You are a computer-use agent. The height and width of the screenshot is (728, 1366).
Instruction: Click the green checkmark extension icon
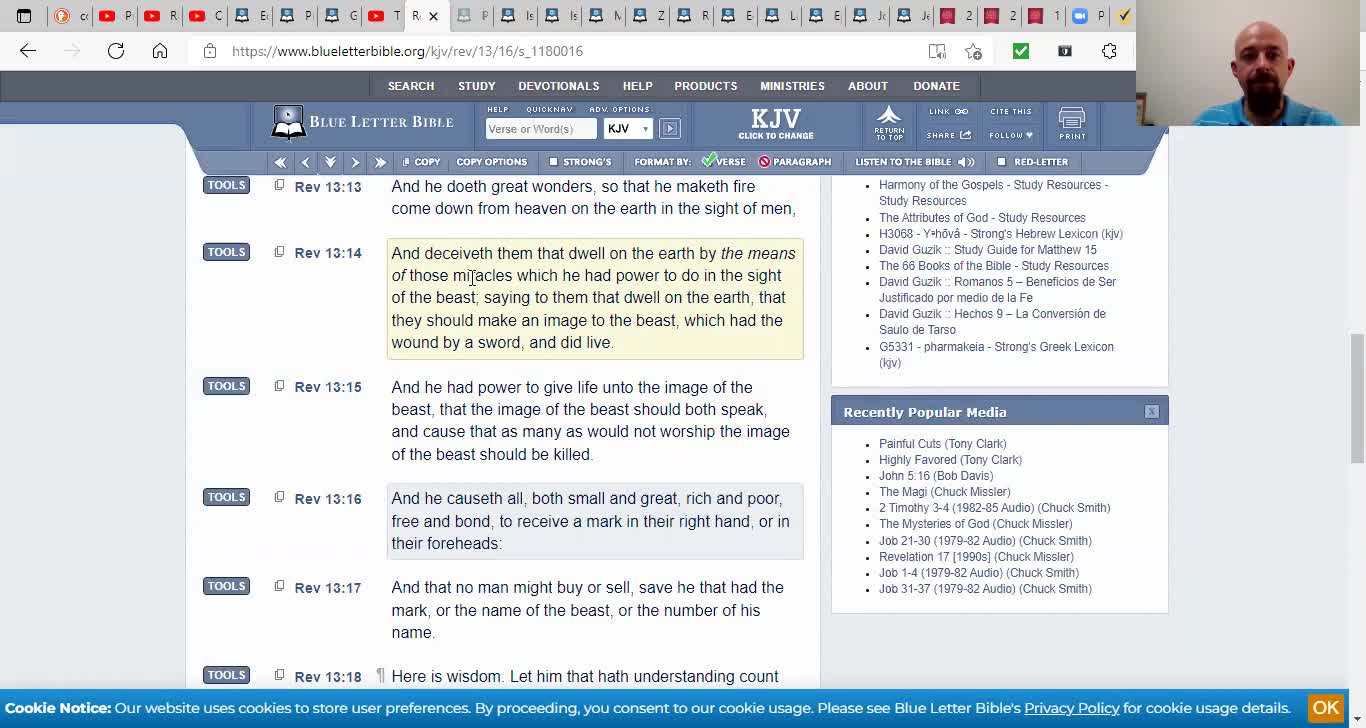(1021, 51)
